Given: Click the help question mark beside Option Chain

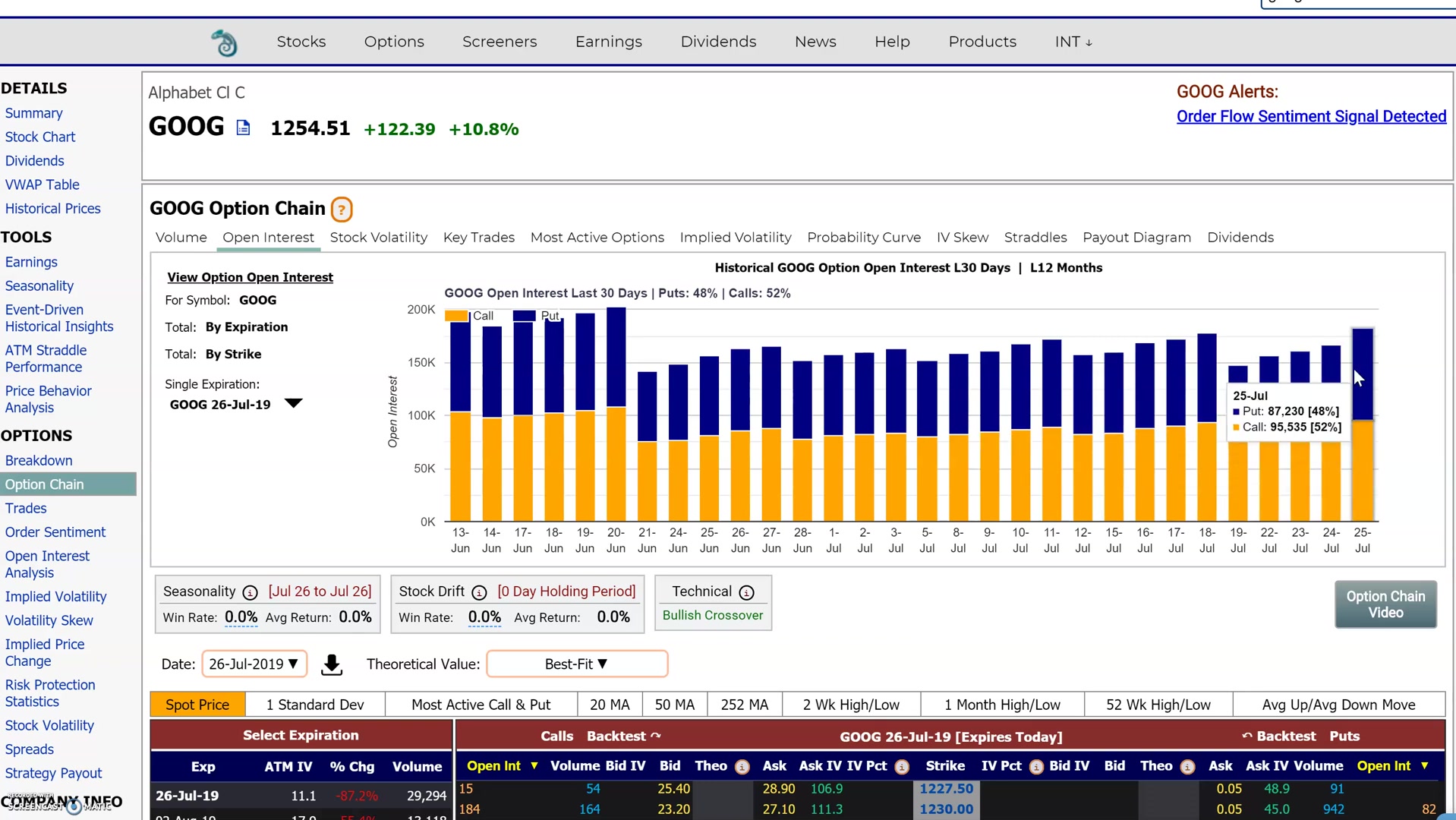Looking at the screenshot, I should tap(342, 210).
